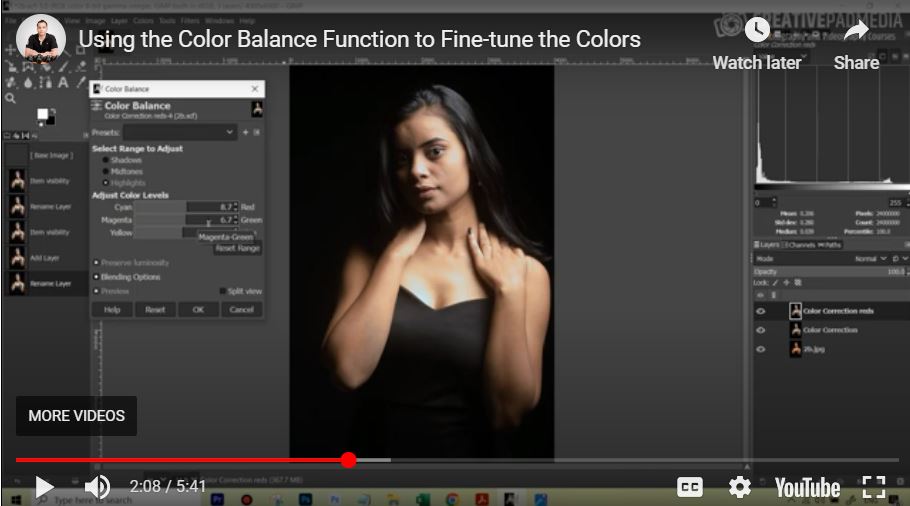Toggle lock alpha checker icon
The width and height of the screenshot is (910, 506).
coord(798,283)
